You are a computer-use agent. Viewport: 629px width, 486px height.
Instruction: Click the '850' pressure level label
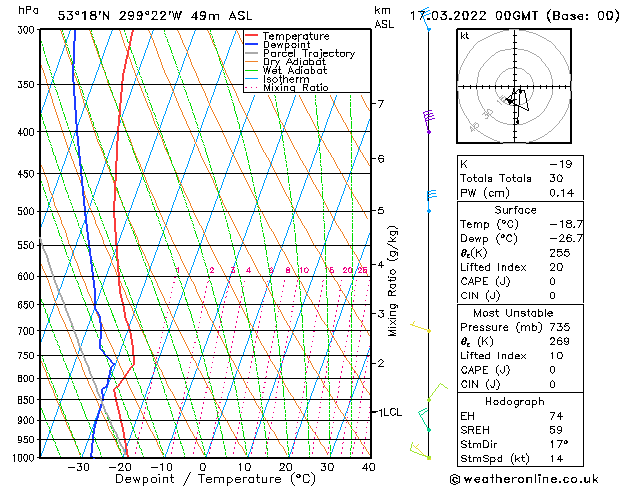[28, 400]
